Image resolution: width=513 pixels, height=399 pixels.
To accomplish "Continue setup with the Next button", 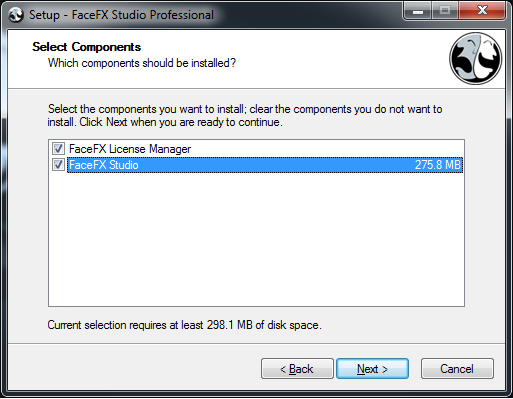I will point(372,369).
